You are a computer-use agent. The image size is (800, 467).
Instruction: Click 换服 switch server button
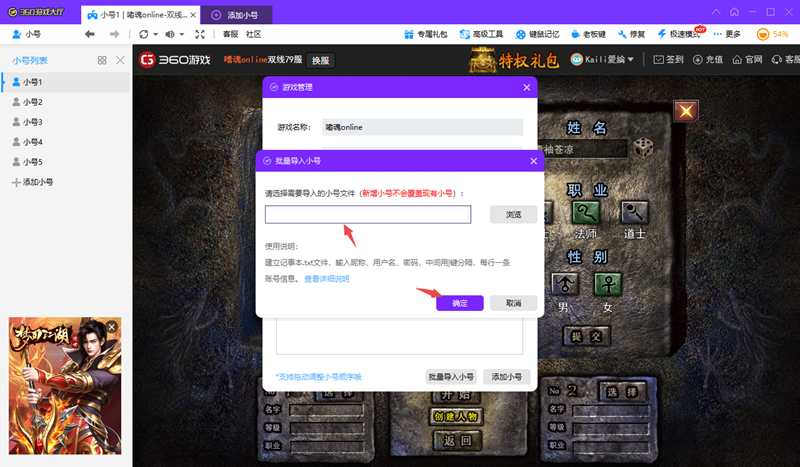pos(320,60)
